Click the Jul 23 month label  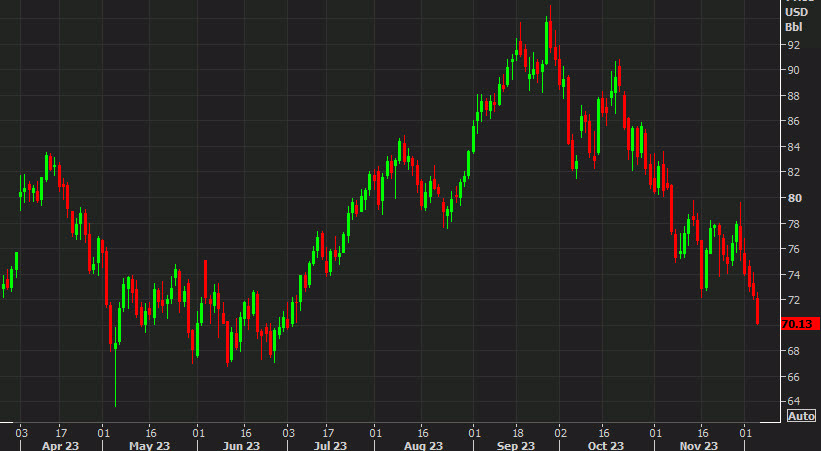point(330,446)
